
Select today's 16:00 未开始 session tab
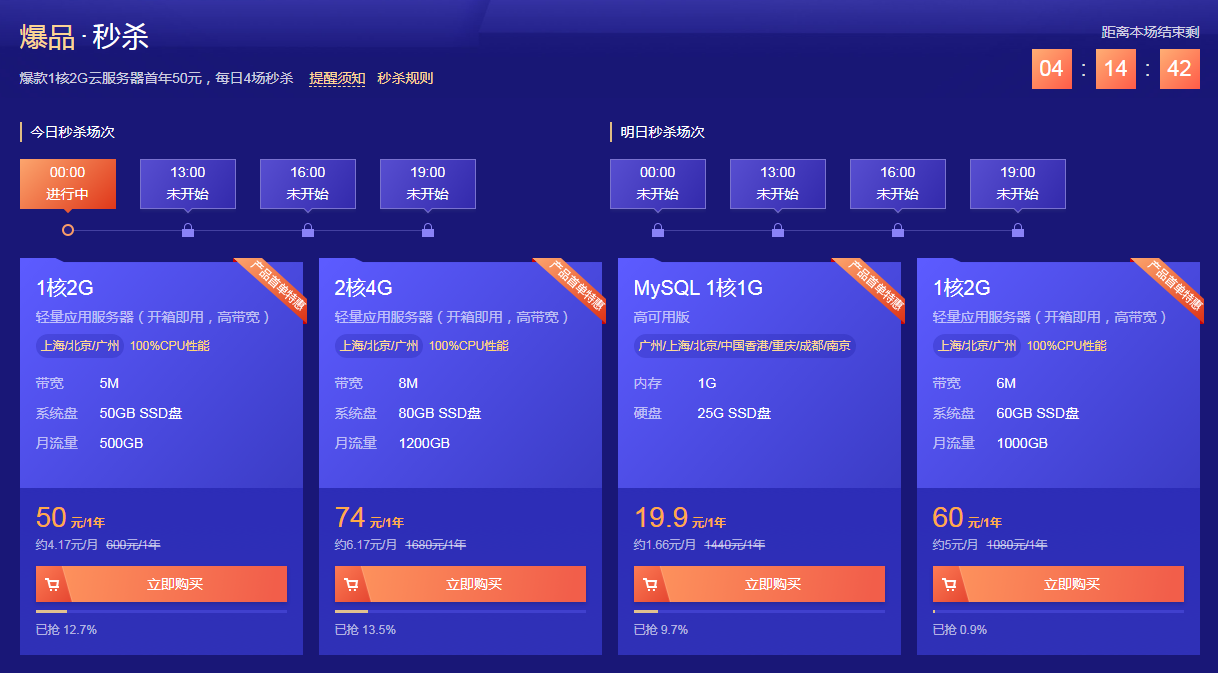[x=308, y=184]
